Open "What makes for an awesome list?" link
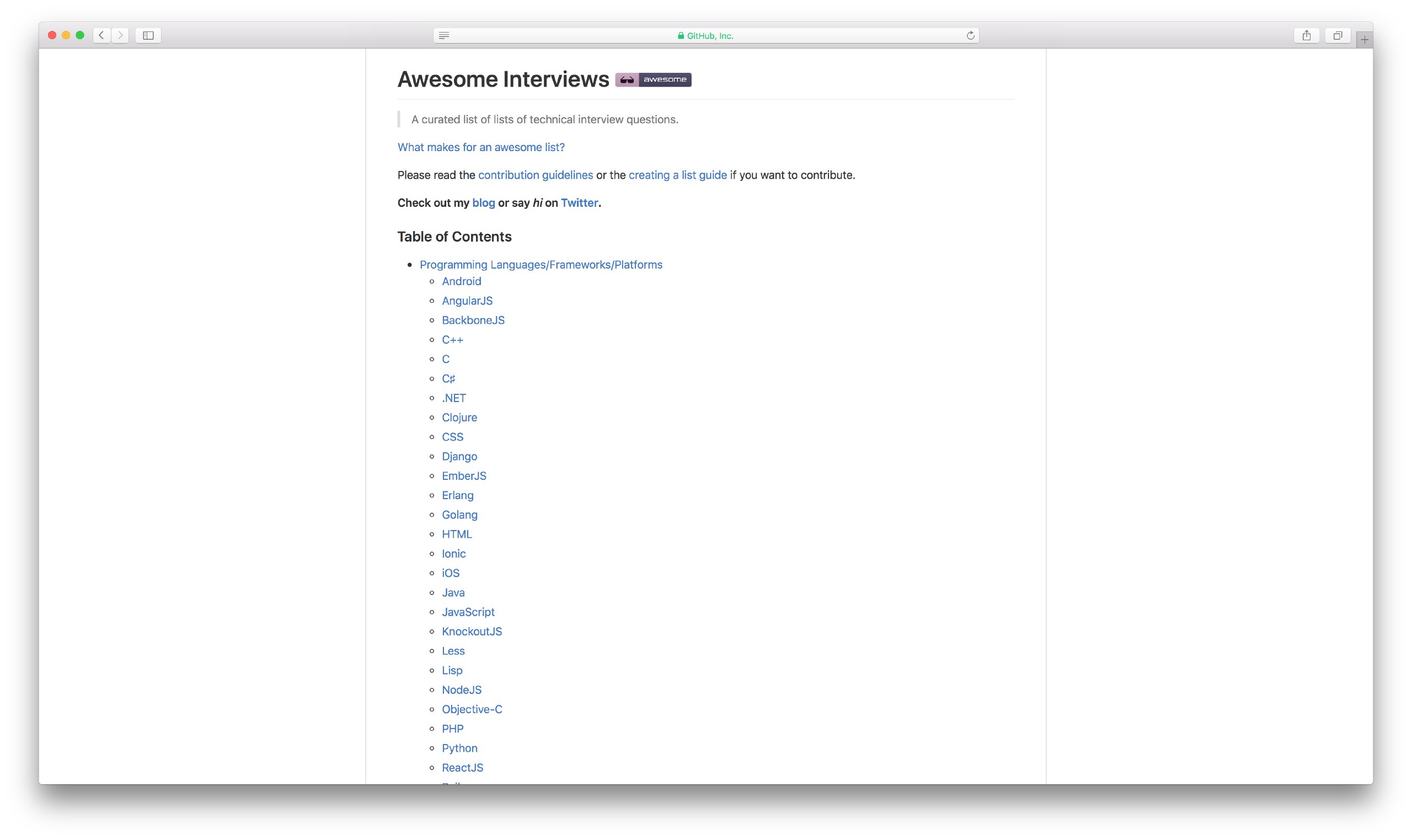This screenshot has width=1412, height=840. (481, 147)
